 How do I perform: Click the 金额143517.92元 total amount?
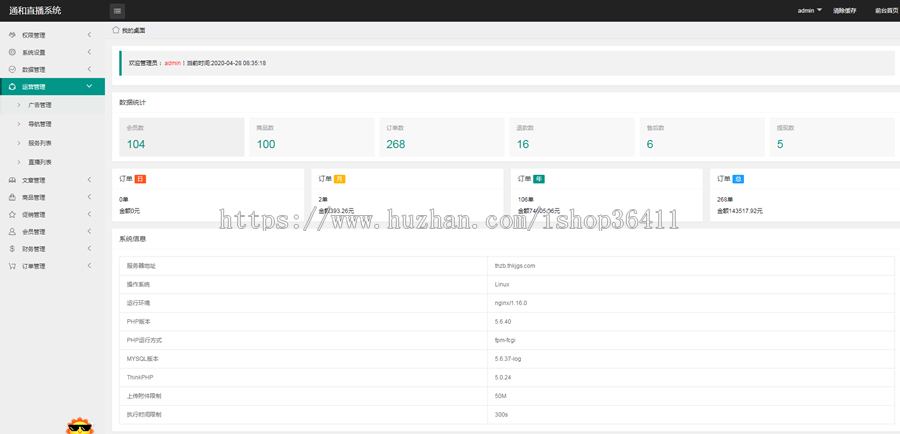[740, 211]
